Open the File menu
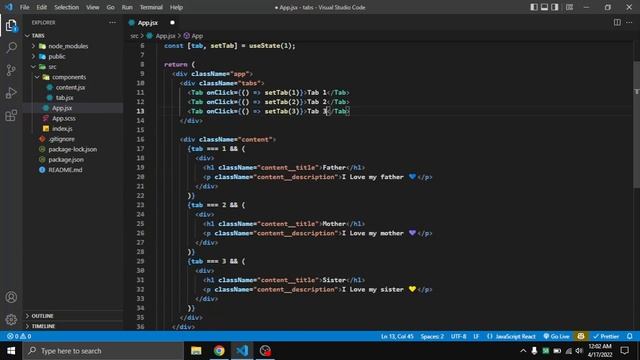640x360 pixels. 24,7
